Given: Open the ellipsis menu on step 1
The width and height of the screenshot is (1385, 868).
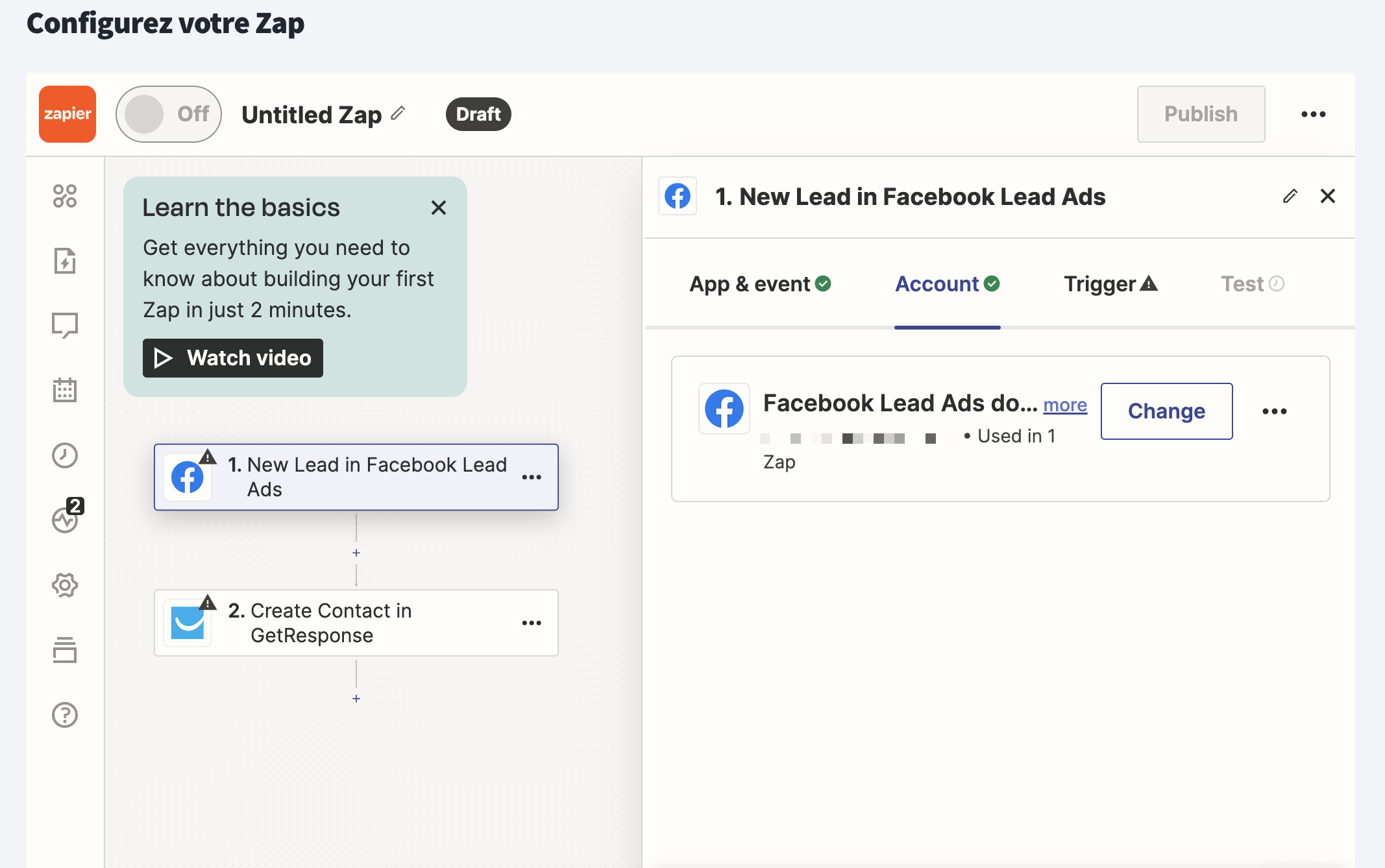Looking at the screenshot, I should (532, 477).
